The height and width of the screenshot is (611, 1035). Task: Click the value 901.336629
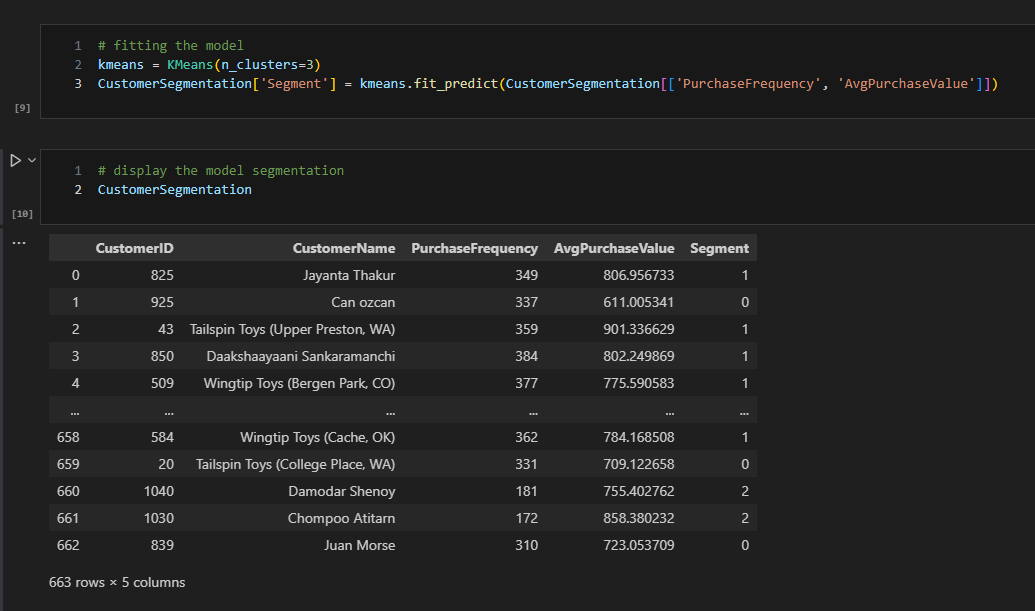tap(639, 329)
